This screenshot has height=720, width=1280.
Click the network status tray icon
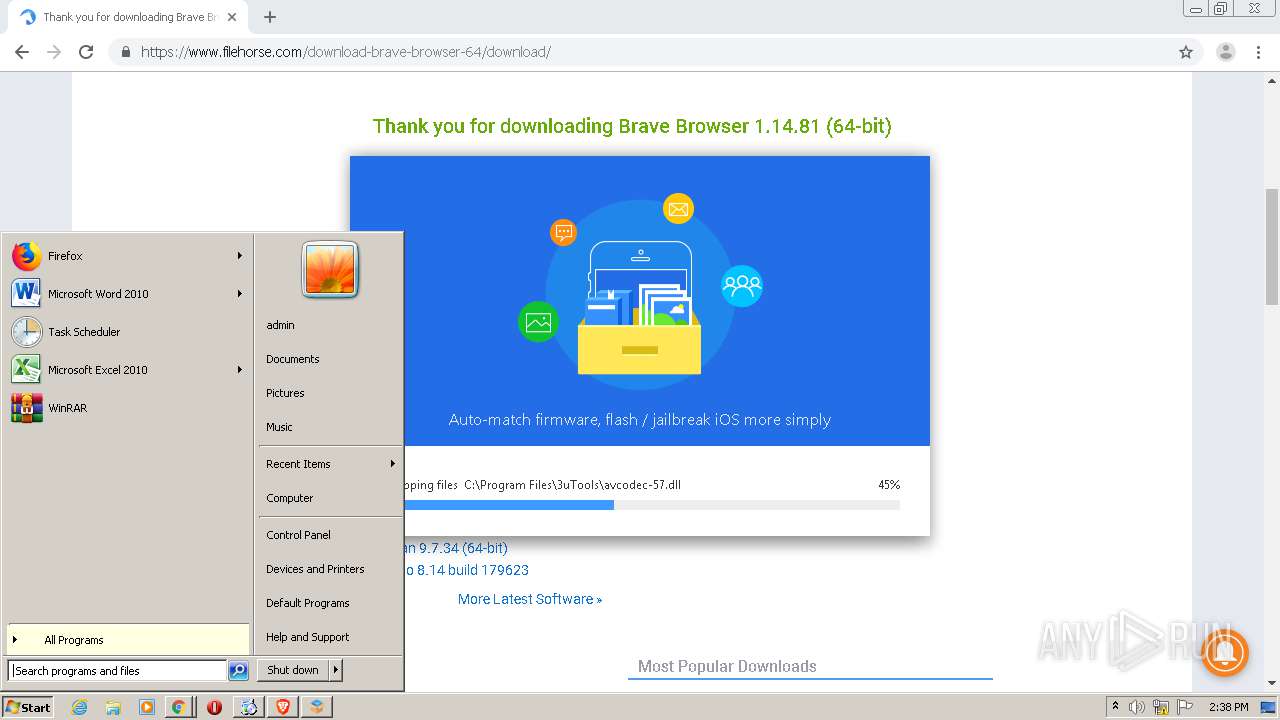tap(1161, 707)
